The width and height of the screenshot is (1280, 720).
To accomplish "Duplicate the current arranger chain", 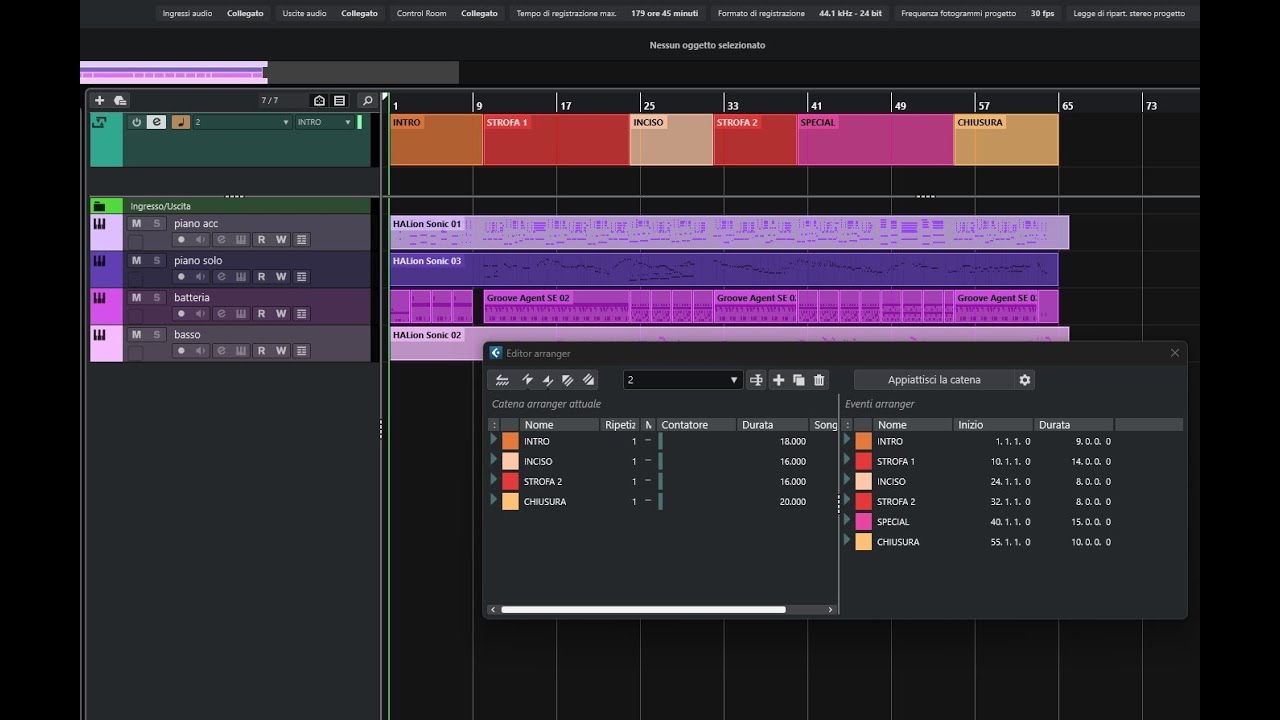I will click(x=799, y=380).
